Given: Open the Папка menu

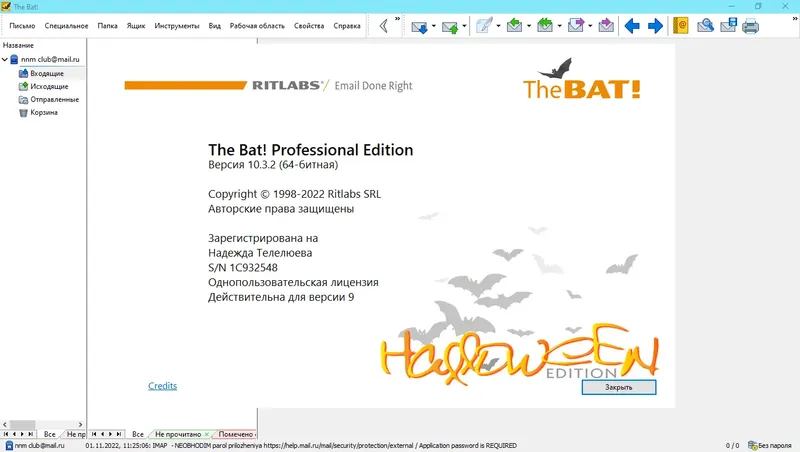Looking at the screenshot, I should [107, 26].
